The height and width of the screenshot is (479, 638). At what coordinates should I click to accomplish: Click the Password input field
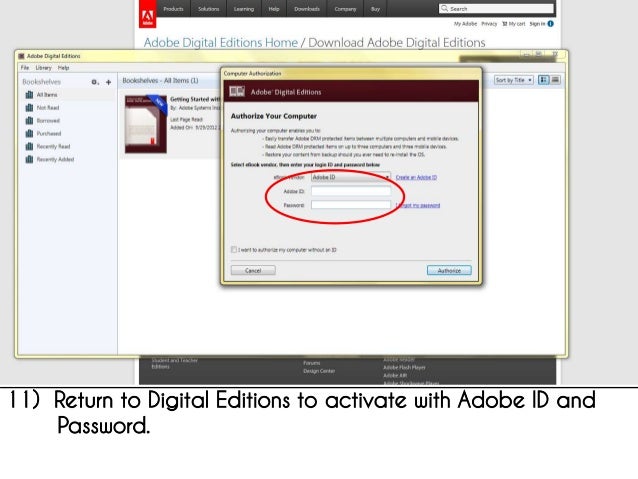click(x=351, y=205)
